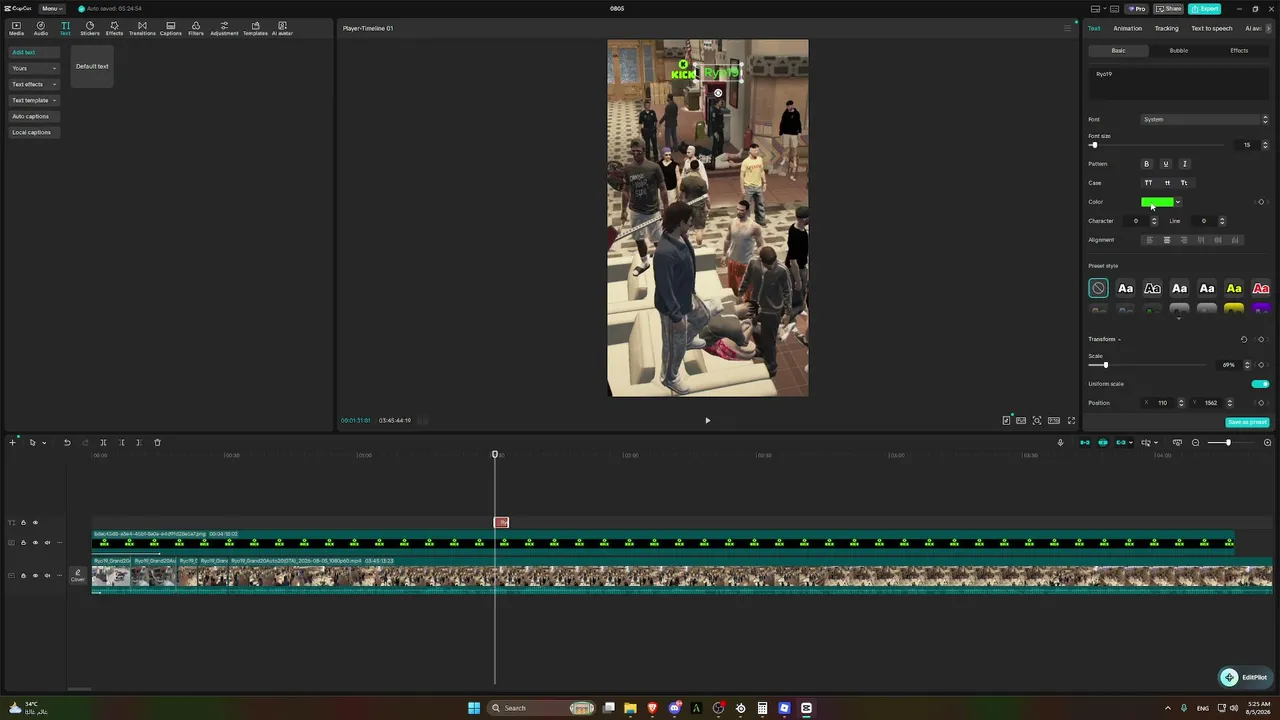Viewport: 1280px width, 720px height.
Task: Click the undo arrow in timeline toolbar
Action: 67,443
